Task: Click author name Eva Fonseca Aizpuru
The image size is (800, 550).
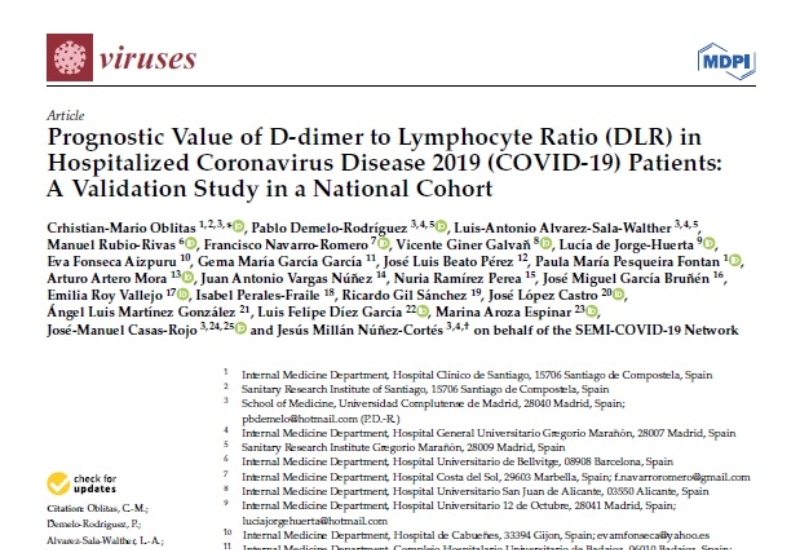Action: click(111, 261)
